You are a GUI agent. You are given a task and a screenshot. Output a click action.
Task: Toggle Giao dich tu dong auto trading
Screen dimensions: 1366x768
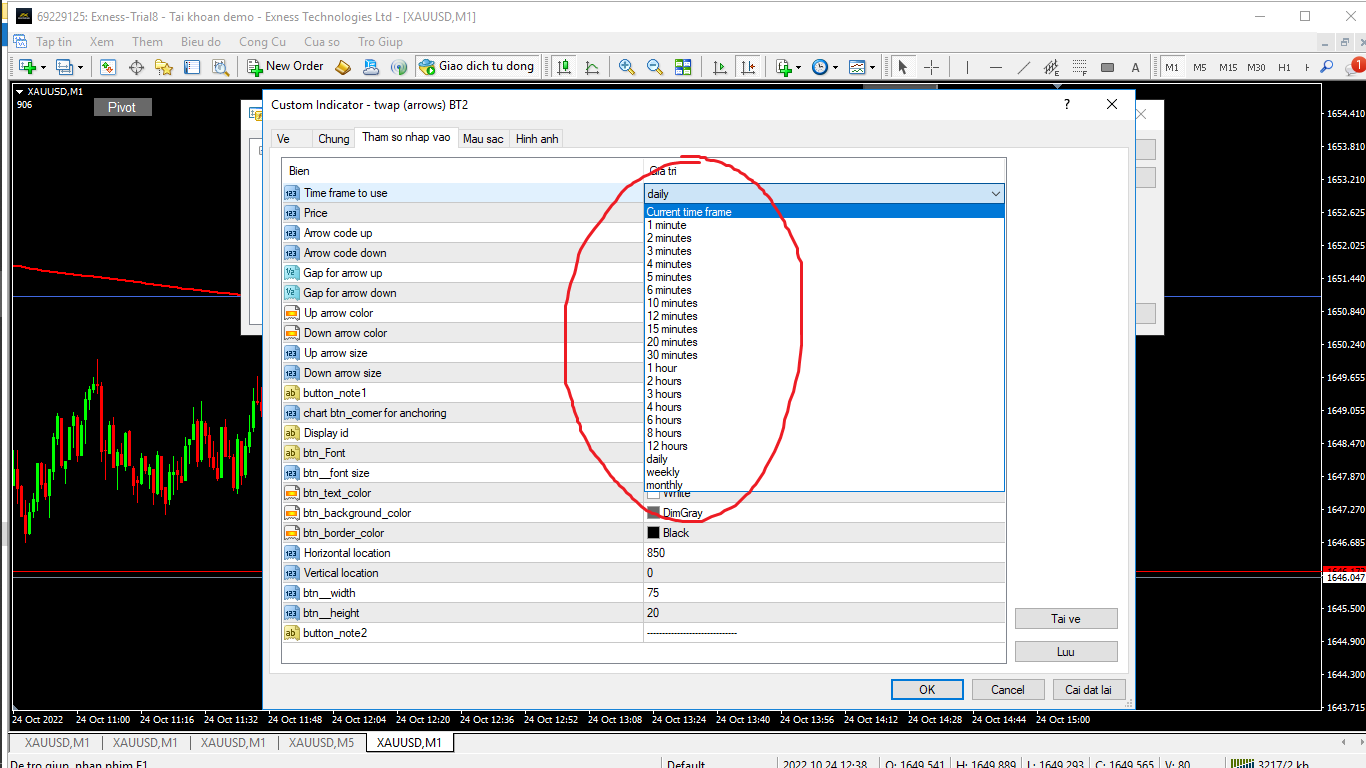click(x=477, y=67)
